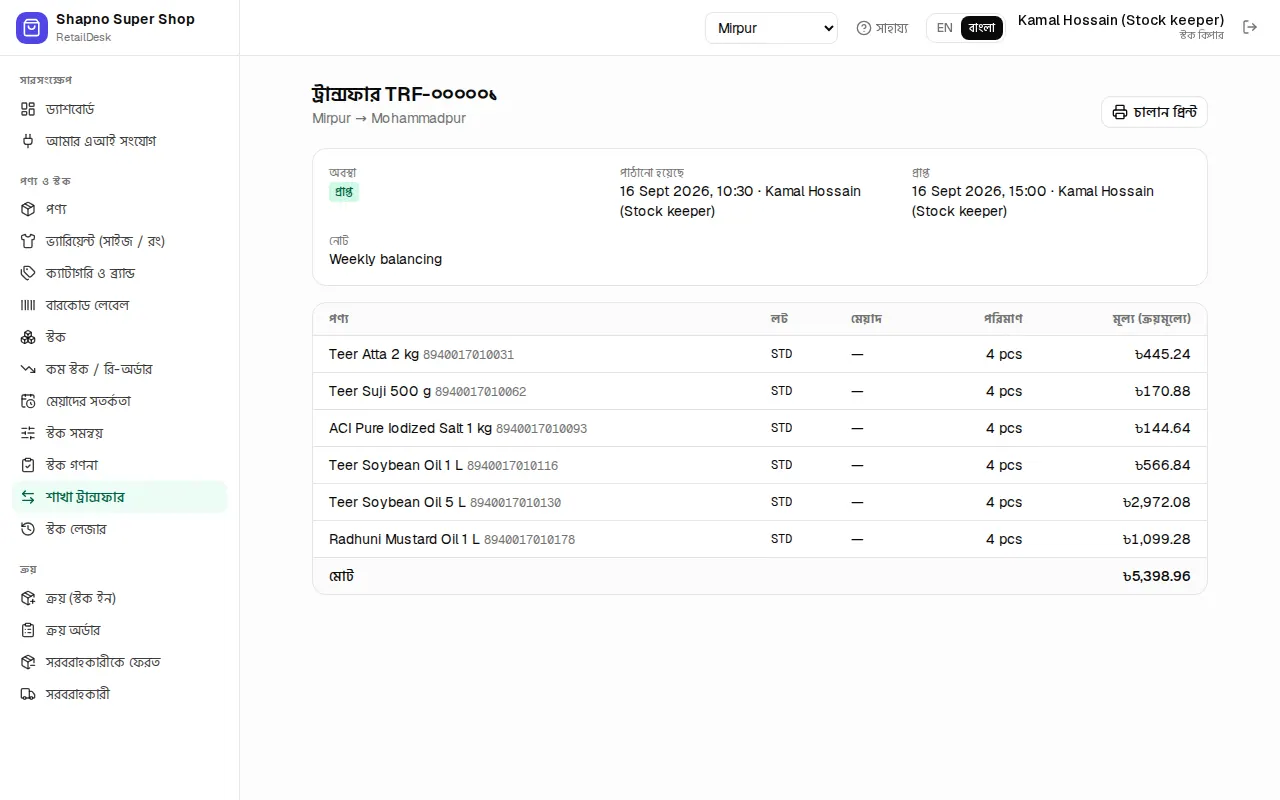
Task: Switch language to বাংলা
Action: pos(982,28)
